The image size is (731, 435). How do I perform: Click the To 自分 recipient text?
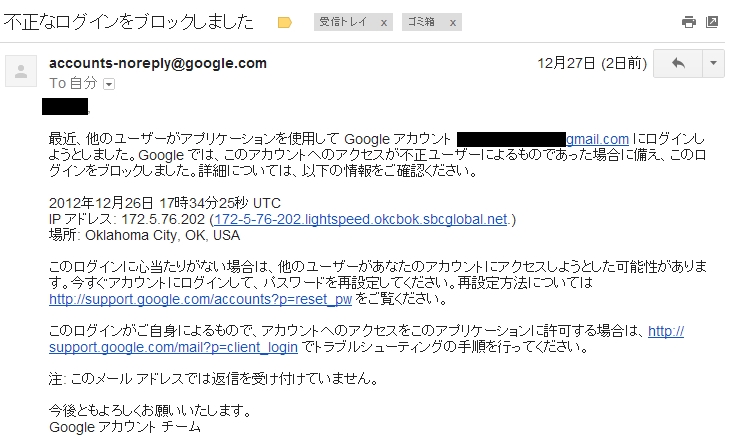point(73,83)
